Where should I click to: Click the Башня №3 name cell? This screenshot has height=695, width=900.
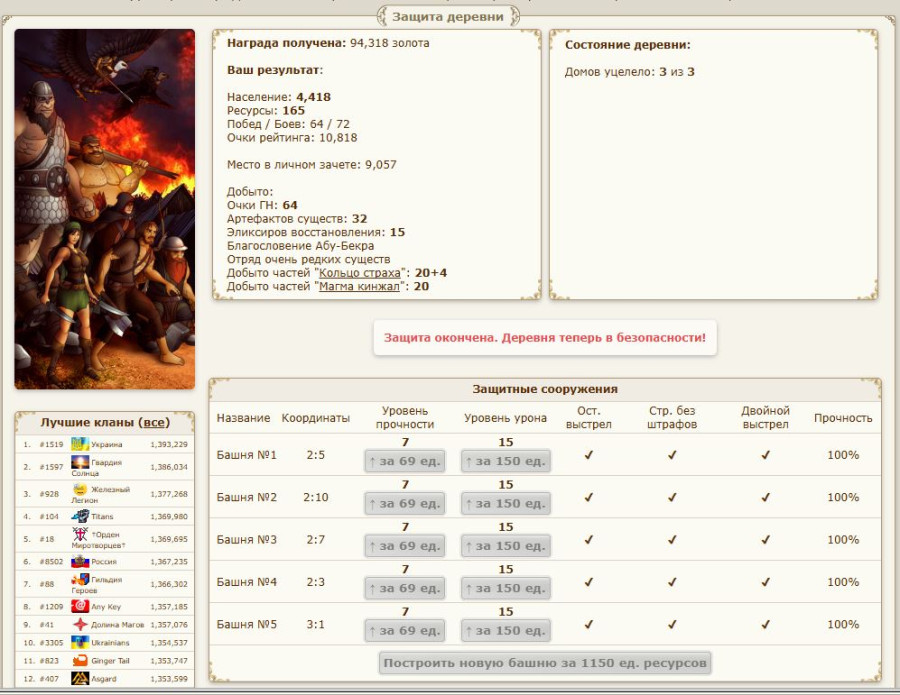(246, 540)
